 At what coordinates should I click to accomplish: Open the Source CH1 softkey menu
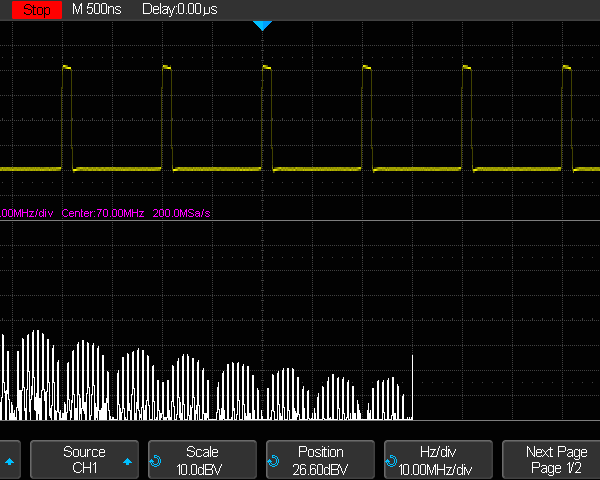83,460
